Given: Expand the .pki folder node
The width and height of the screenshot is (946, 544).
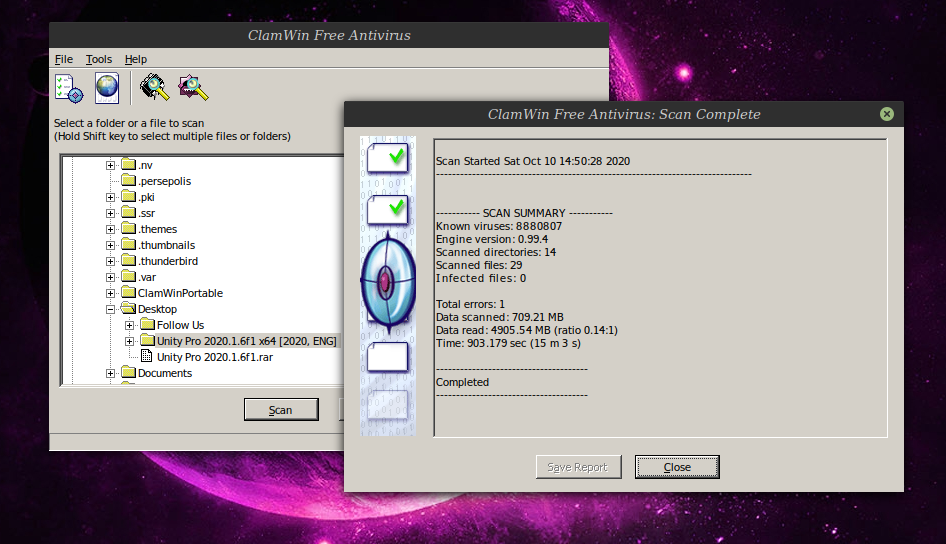Looking at the screenshot, I should coord(110,197).
